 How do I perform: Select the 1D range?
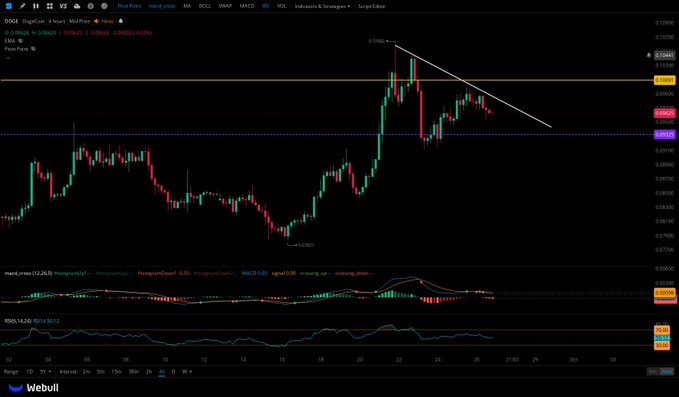tap(29, 371)
